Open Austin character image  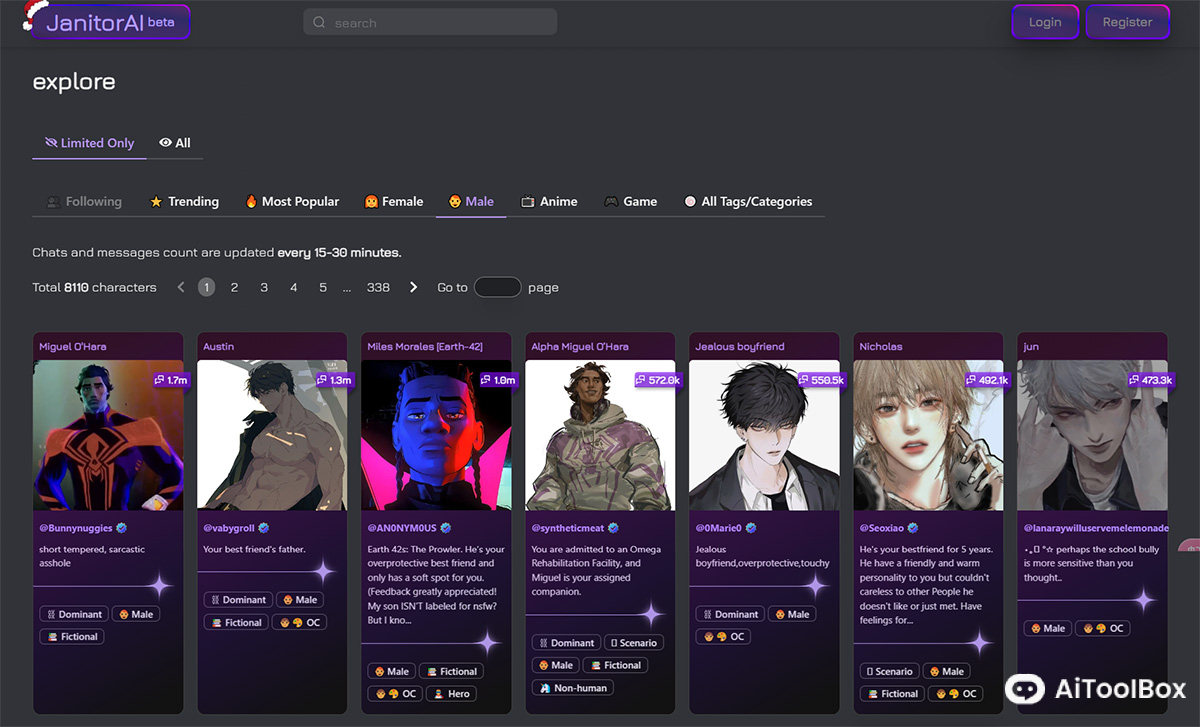[x=272, y=435]
